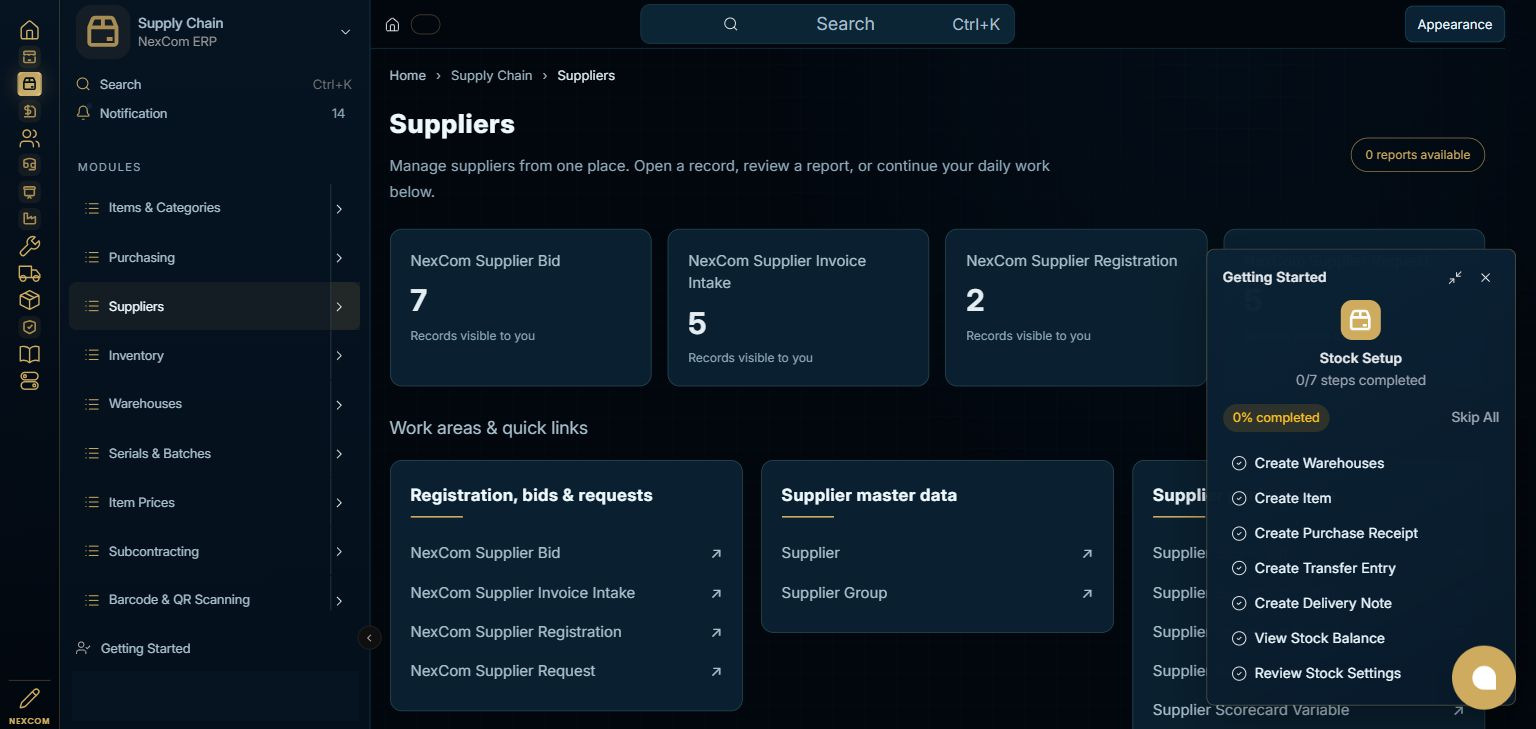Click the arrow icon beside Supplier Scorecard Variable
1536x729 pixels.
(x=1458, y=710)
